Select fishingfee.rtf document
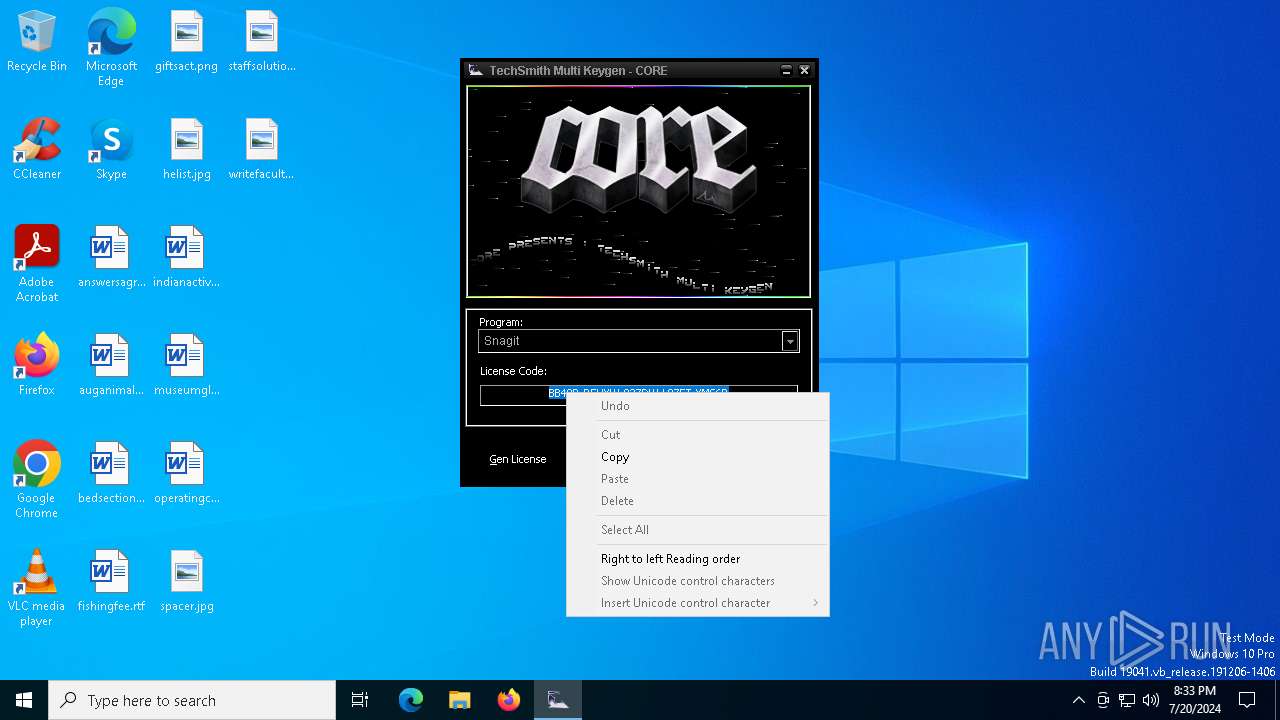 tap(111, 582)
